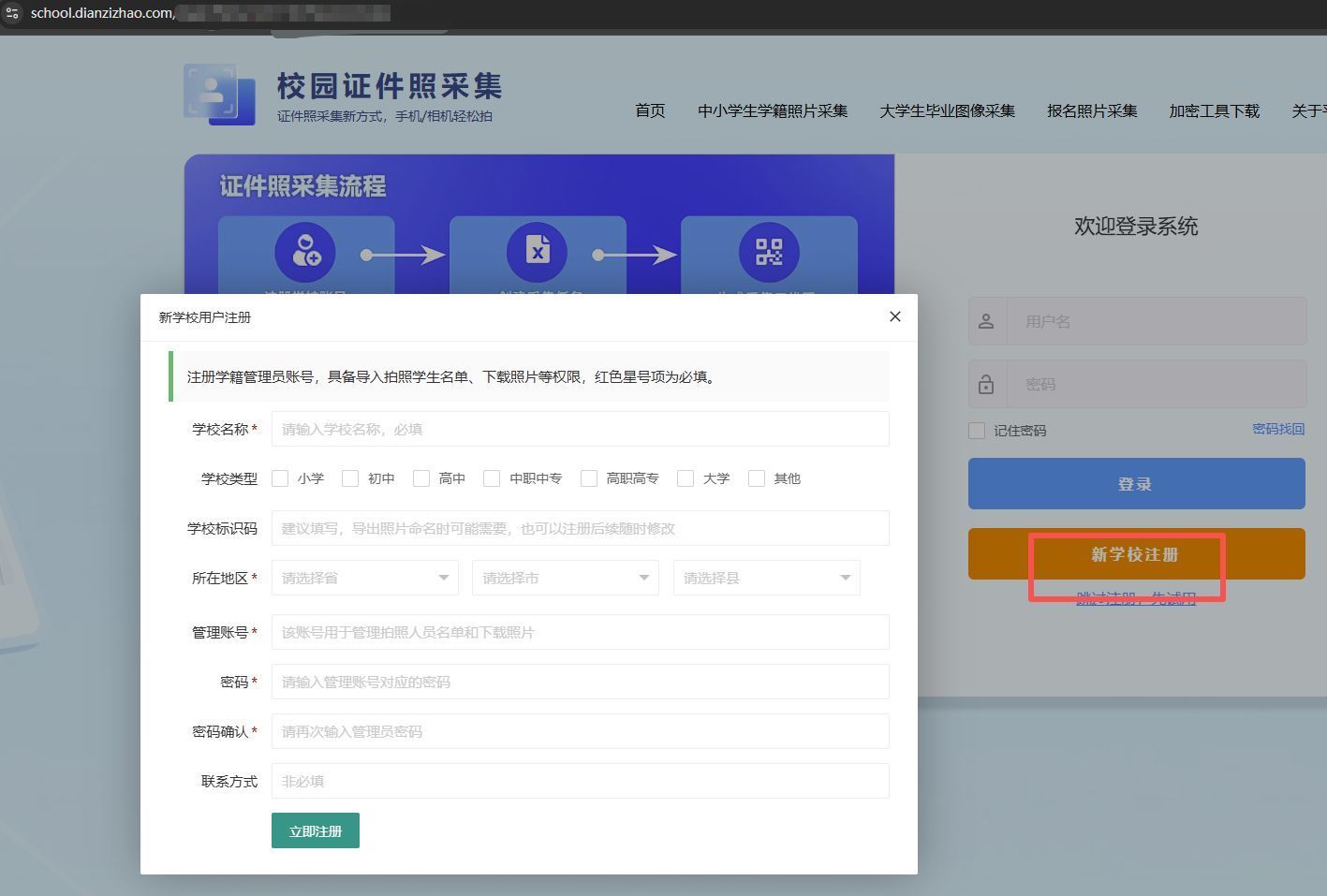Screen dimensions: 1327x896
Task: Click the lock icon beside password field
Action: pos(986,385)
